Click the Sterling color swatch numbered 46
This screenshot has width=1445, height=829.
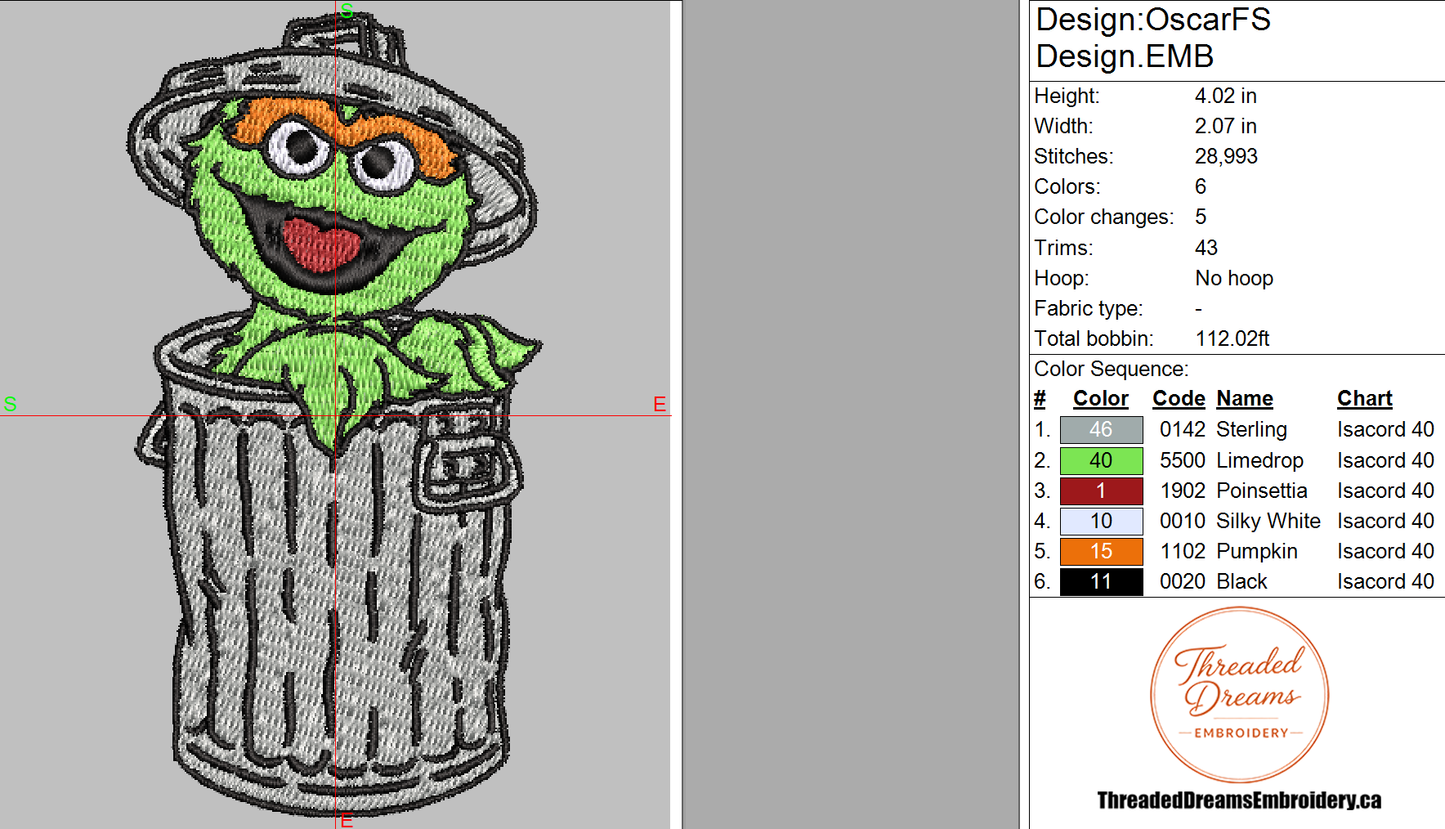1101,430
